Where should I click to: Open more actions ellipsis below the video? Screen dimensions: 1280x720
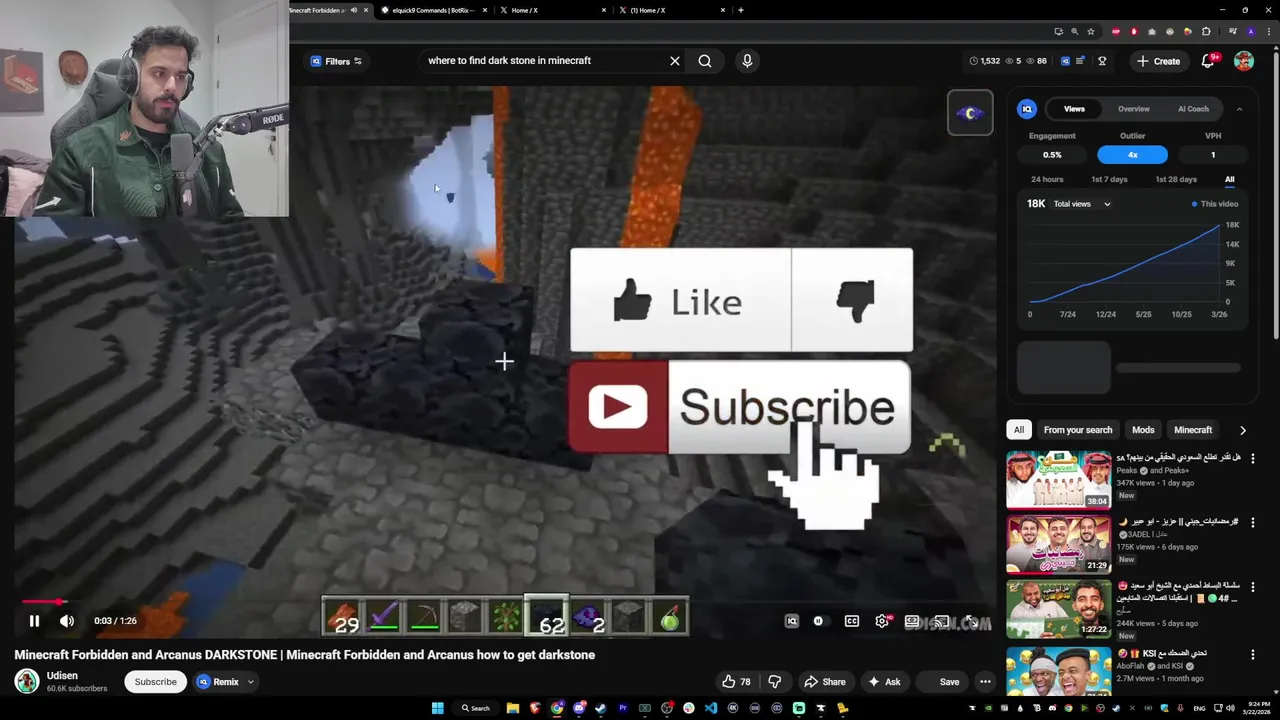tap(985, 682)
